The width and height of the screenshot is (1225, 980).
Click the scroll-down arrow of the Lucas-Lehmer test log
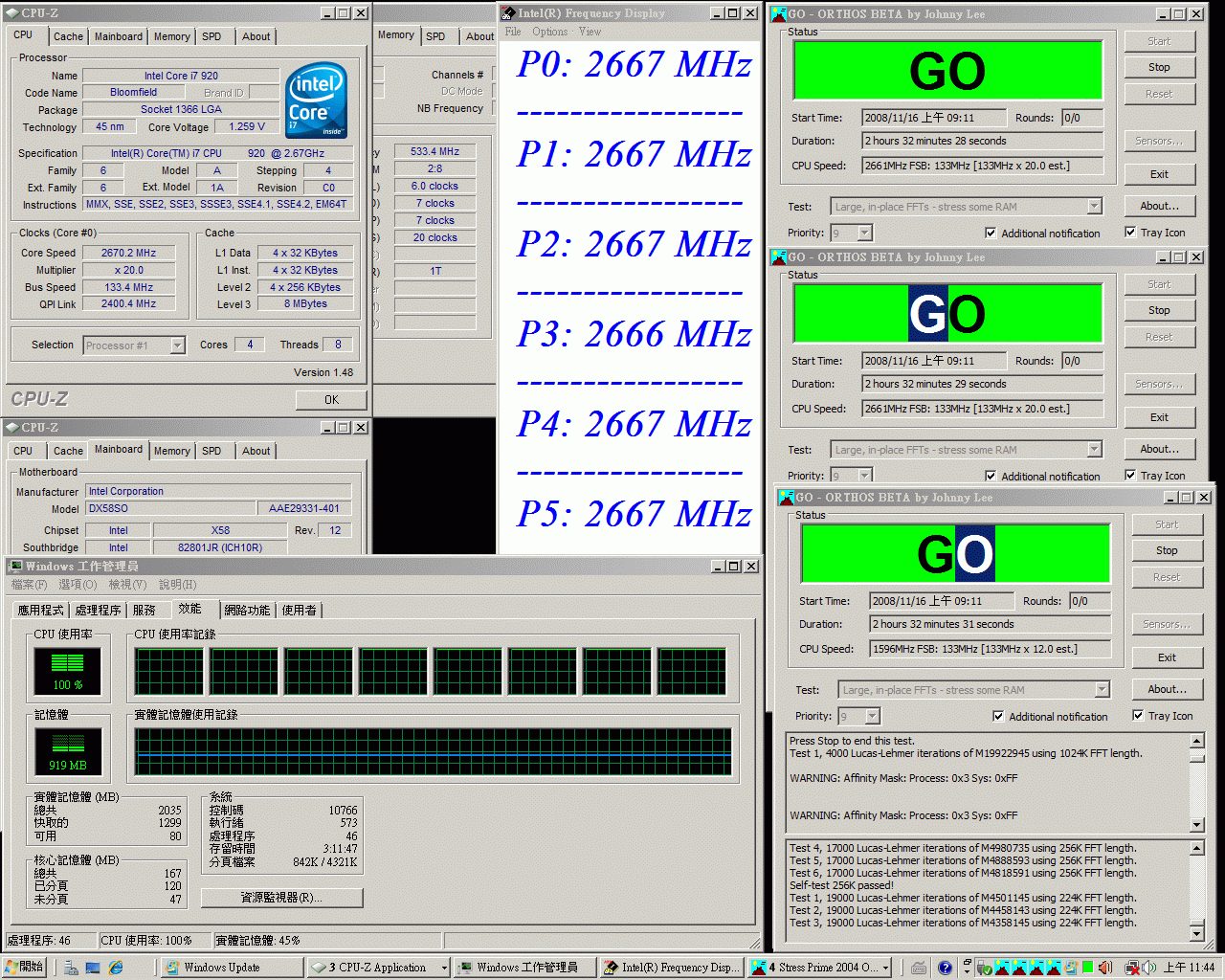point(1196,934)
